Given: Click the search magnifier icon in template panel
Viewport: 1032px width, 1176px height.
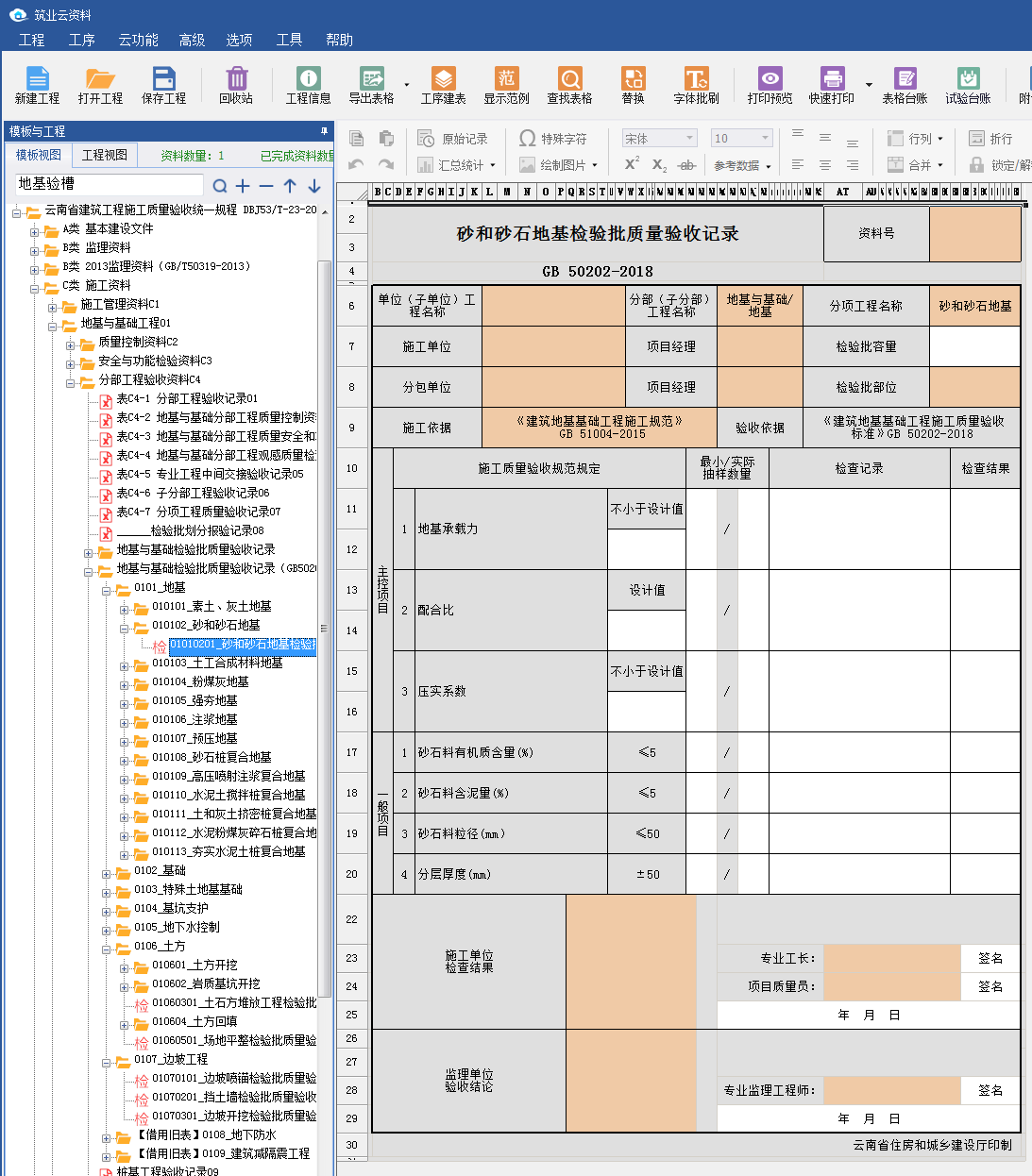Looking at the screenshot, I should coord(220,186).
